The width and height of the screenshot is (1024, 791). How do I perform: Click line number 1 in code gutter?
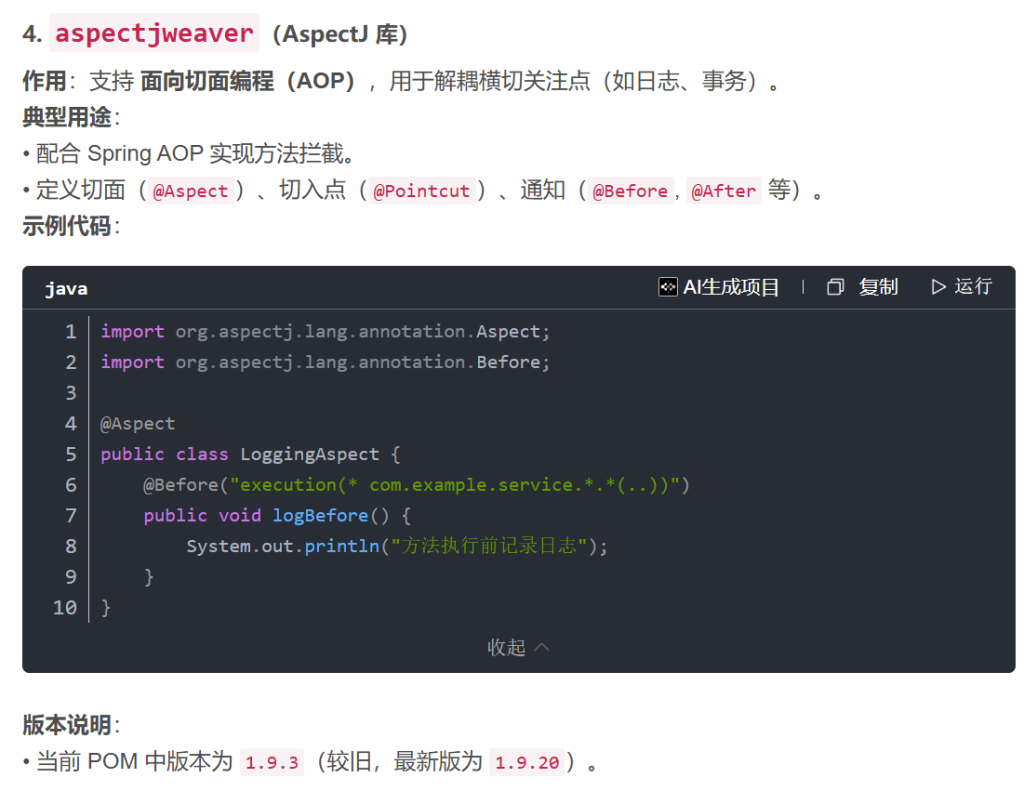(x=70, y=331)
